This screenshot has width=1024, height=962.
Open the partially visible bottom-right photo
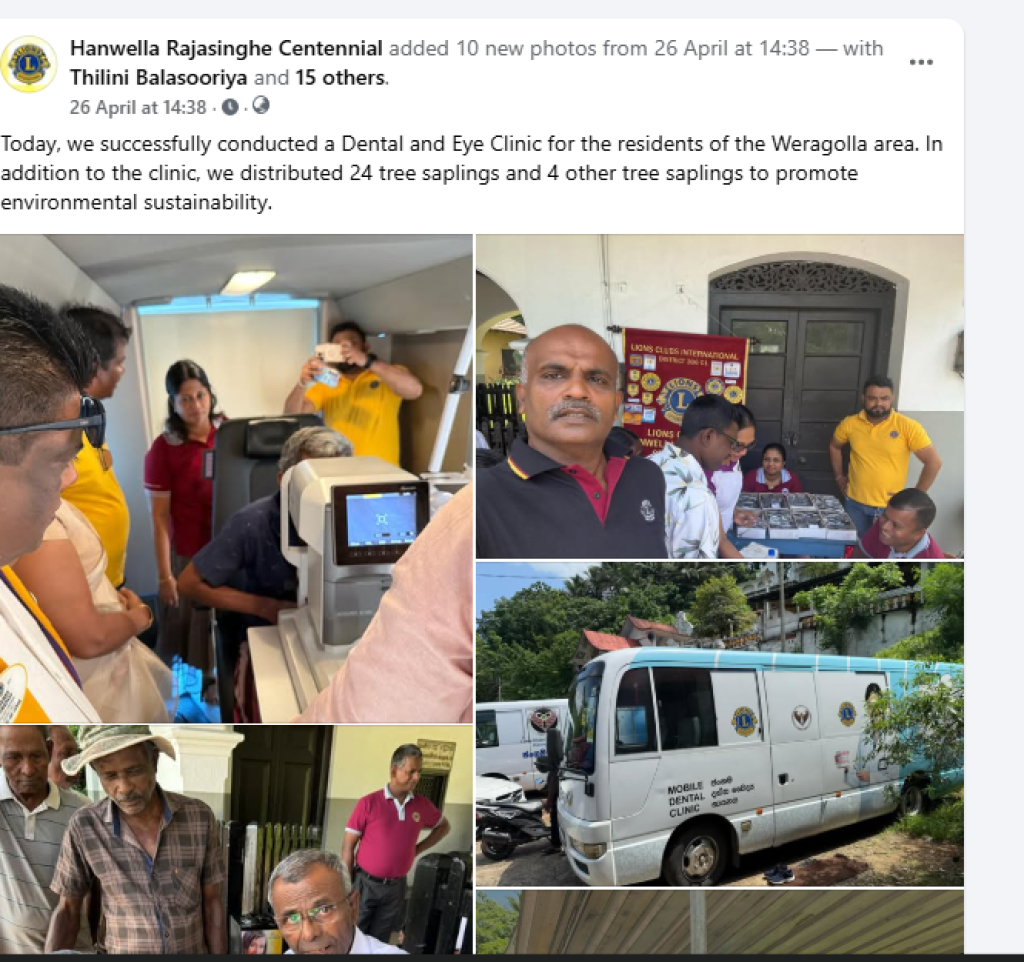pyautogui.click(x=720, y=922)
